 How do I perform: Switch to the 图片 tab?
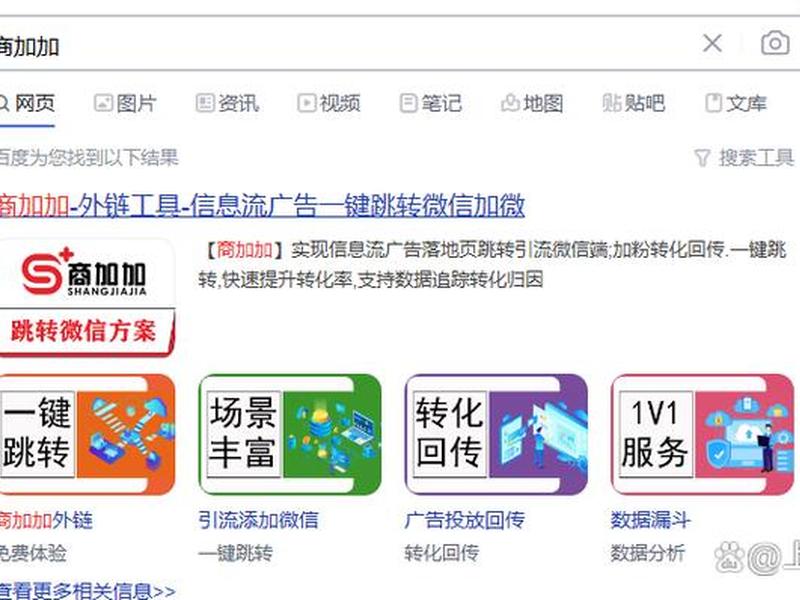tap(126, 104)
